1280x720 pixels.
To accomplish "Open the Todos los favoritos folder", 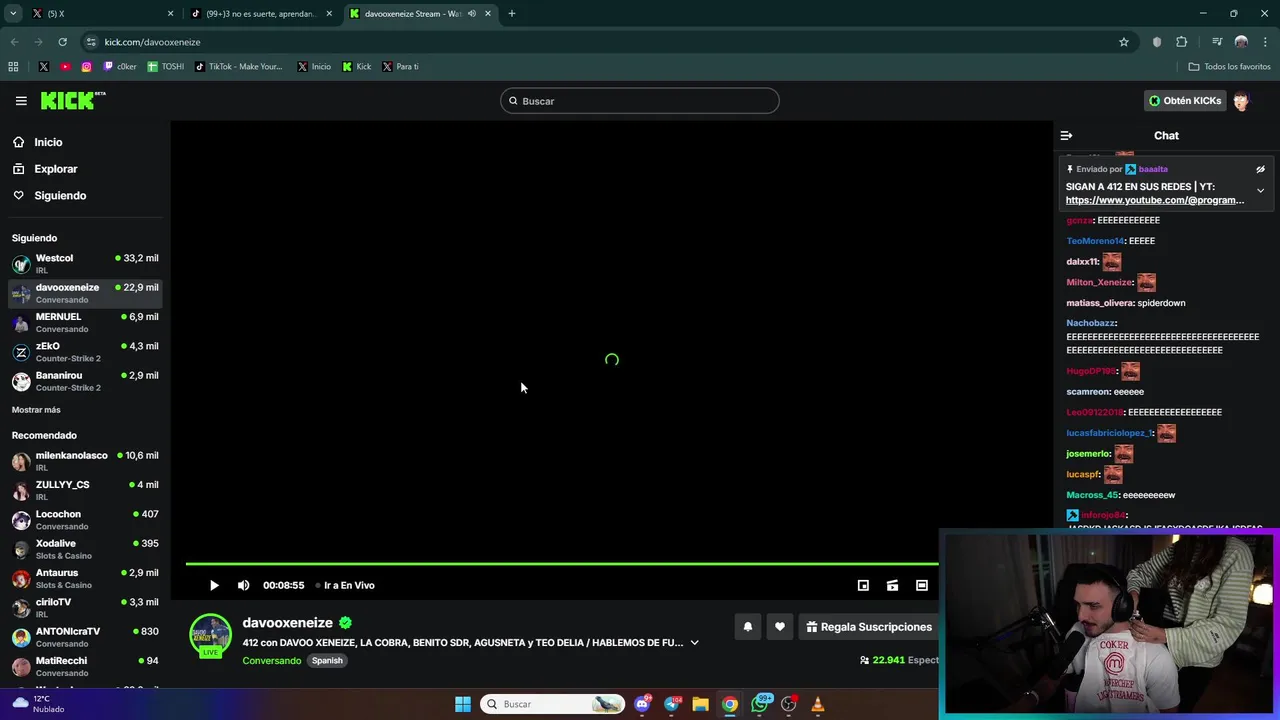I will point(1229,67).
